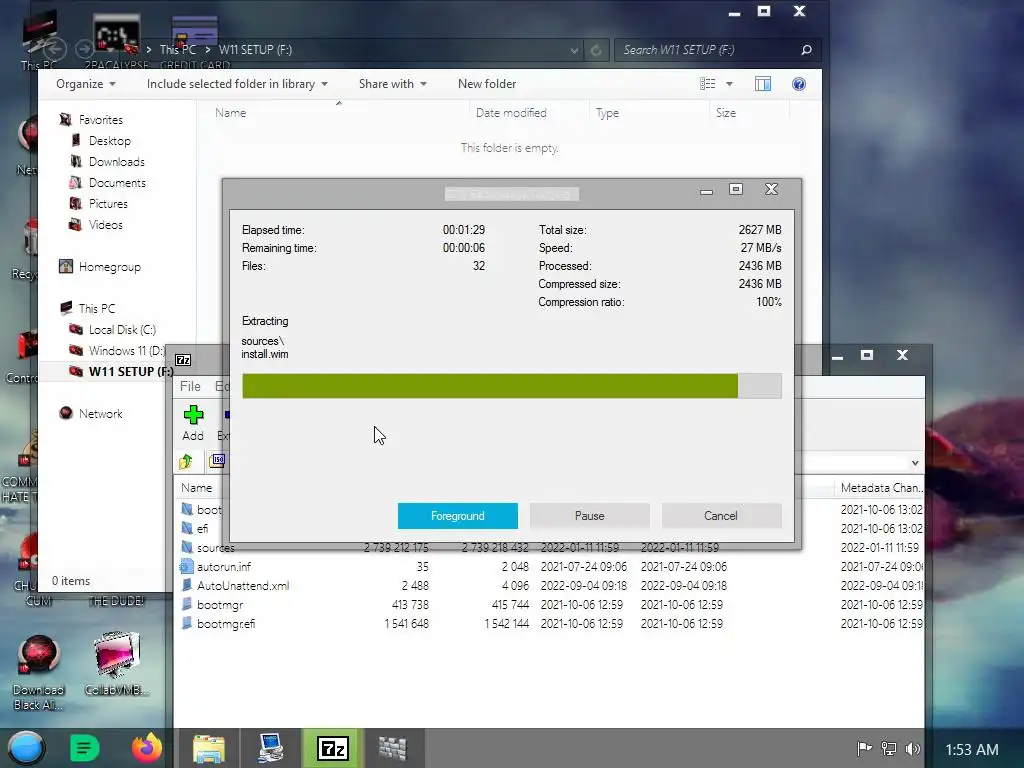
Task: Select Favorites in navigation pane
Action: coord(101,120)
